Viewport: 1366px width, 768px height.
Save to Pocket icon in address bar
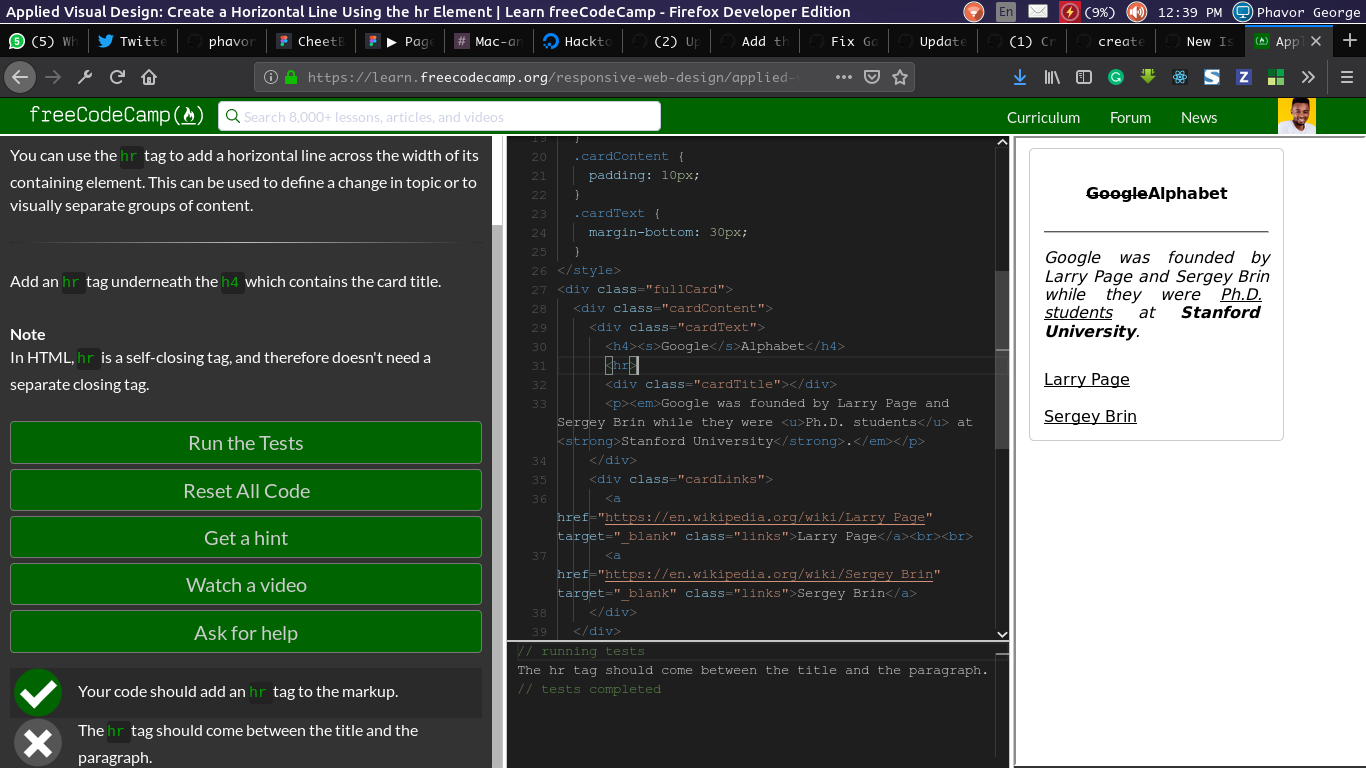click(872, 77)
